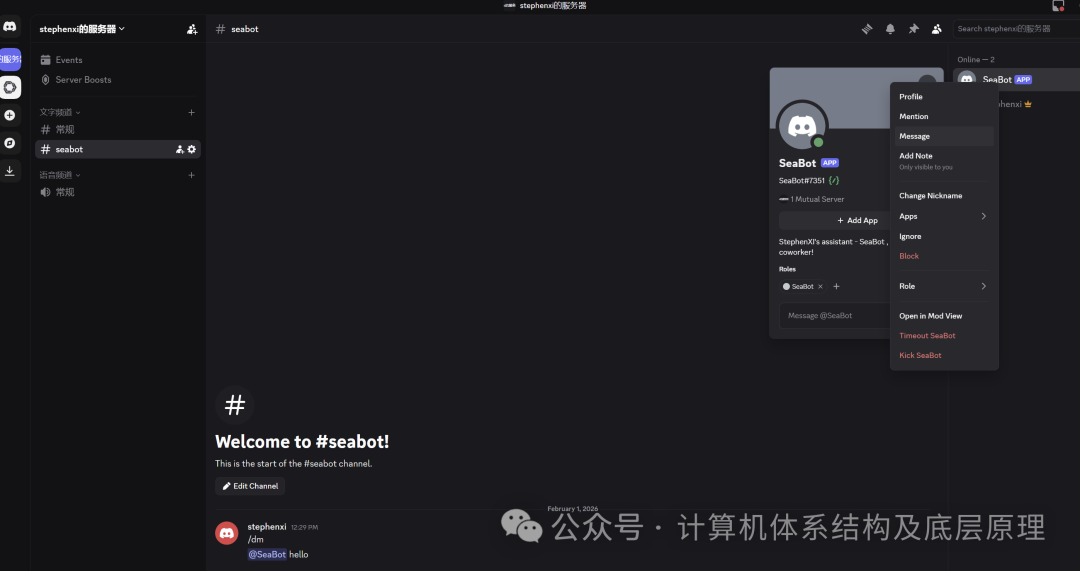
Task: Join voice channel 常规
Action: coord(117,192)
